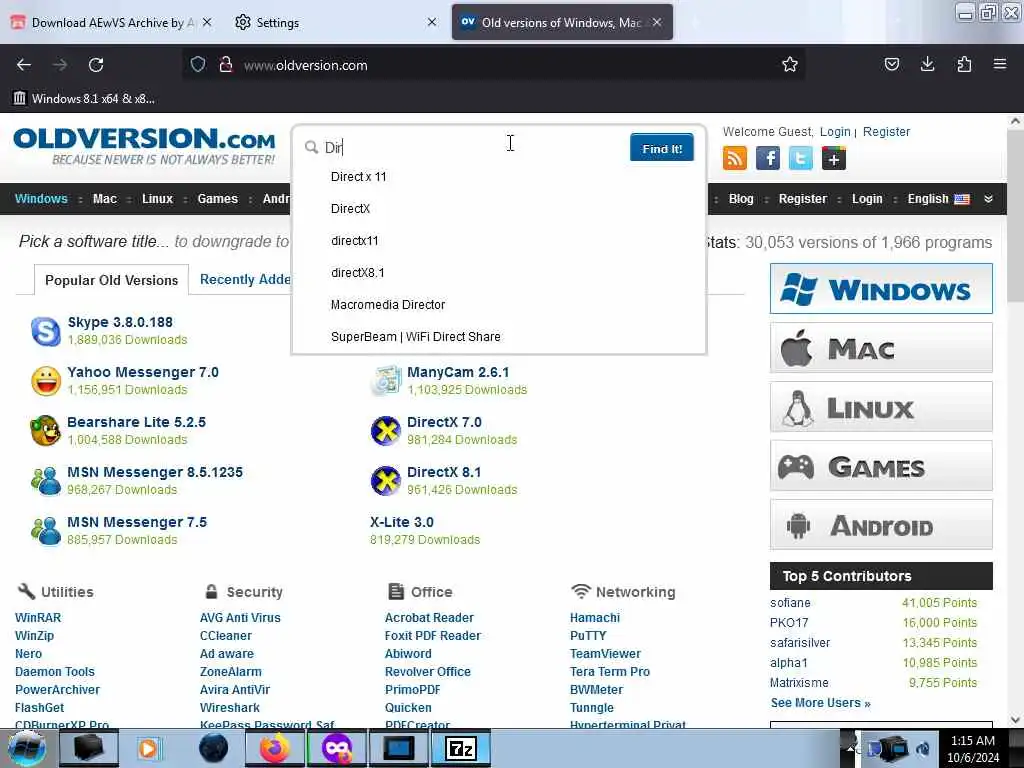Viewport: 1024px width, 768px height.
Task: Expand the English language dropdown
Action: coord(938,199)
